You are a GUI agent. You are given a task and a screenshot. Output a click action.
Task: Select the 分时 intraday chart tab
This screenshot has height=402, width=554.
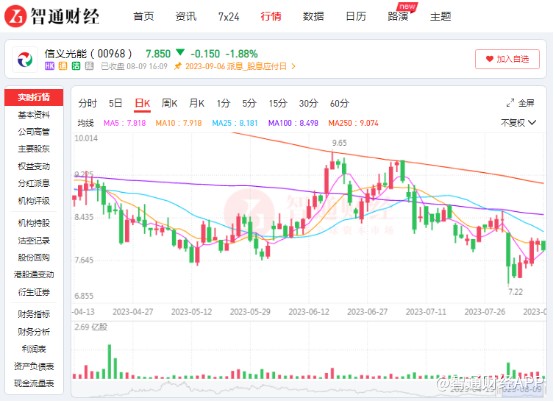87,103
